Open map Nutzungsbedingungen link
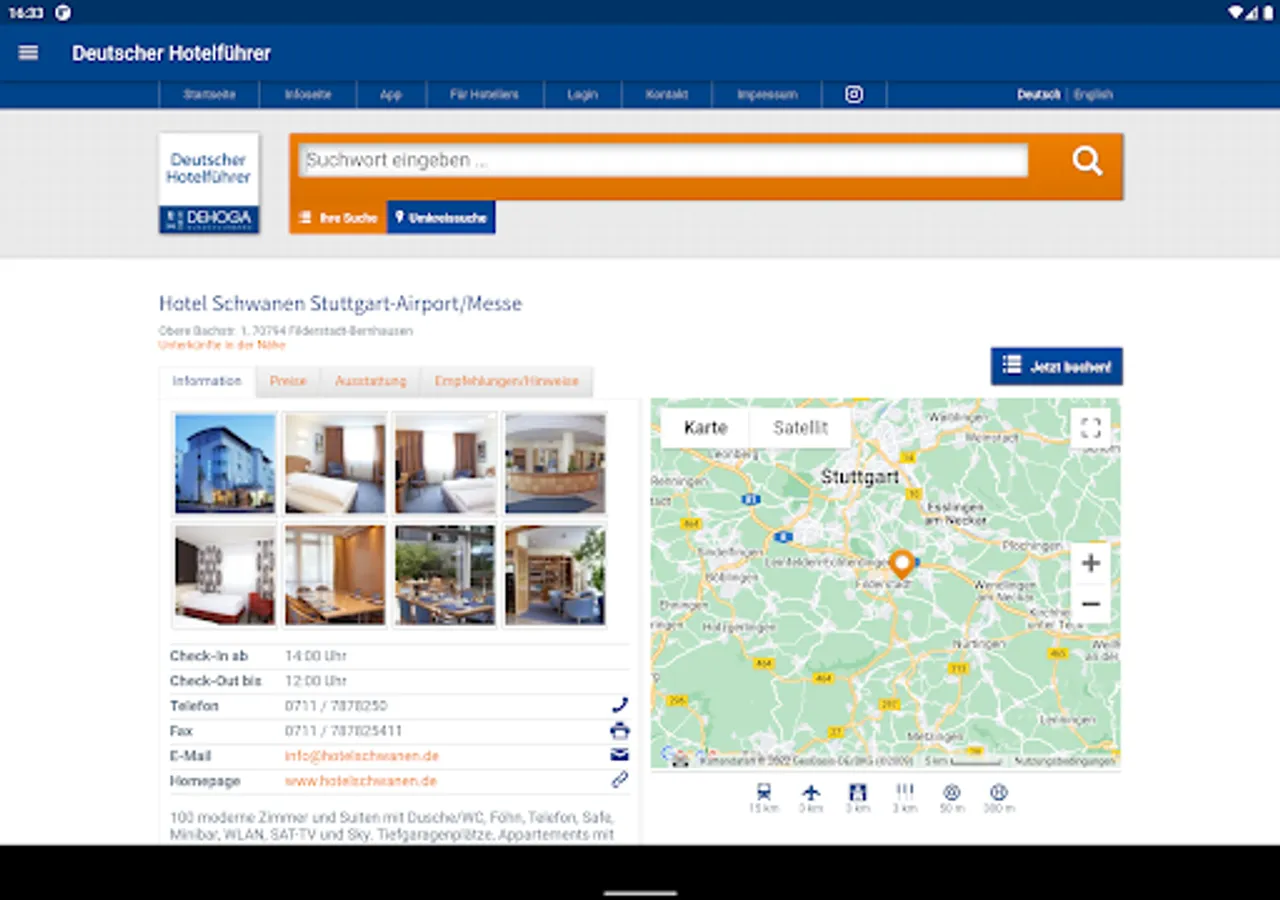Image resolution: width=1280 pixels, height=900 pixels. tap(1064, 761)
